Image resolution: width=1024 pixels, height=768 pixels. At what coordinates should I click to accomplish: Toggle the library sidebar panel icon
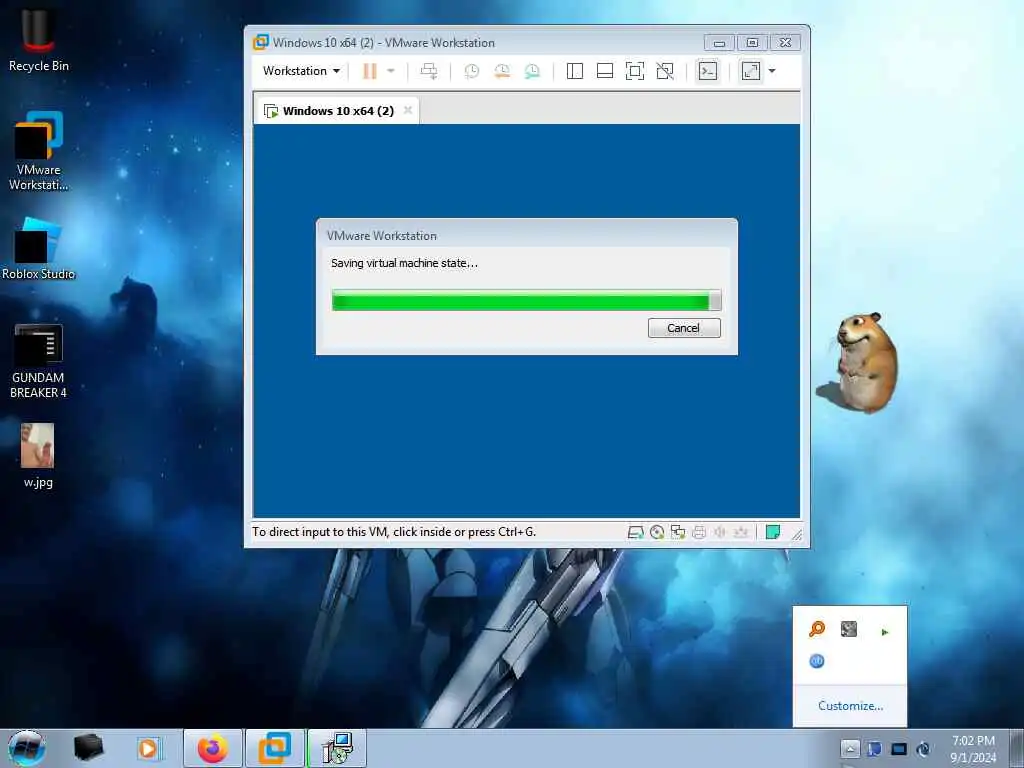[x=575, y=71]
